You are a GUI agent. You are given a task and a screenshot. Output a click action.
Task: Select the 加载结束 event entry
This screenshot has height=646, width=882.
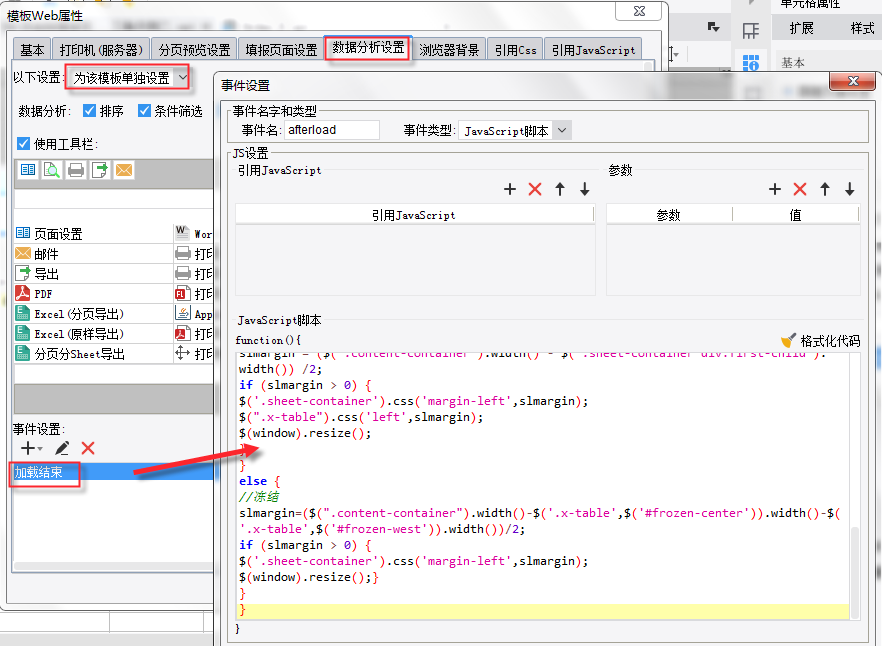112,472
